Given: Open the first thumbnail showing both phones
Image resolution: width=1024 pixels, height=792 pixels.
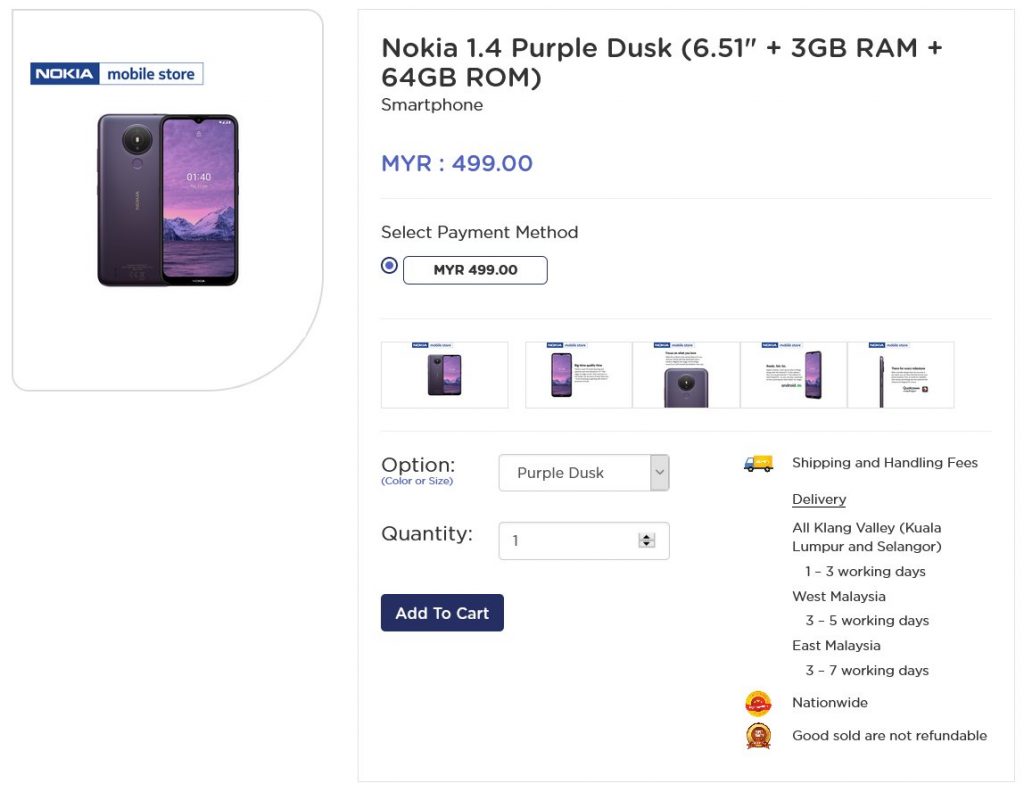Looking at the screenshot, I should pyautogui.click(x=445, y=375).
